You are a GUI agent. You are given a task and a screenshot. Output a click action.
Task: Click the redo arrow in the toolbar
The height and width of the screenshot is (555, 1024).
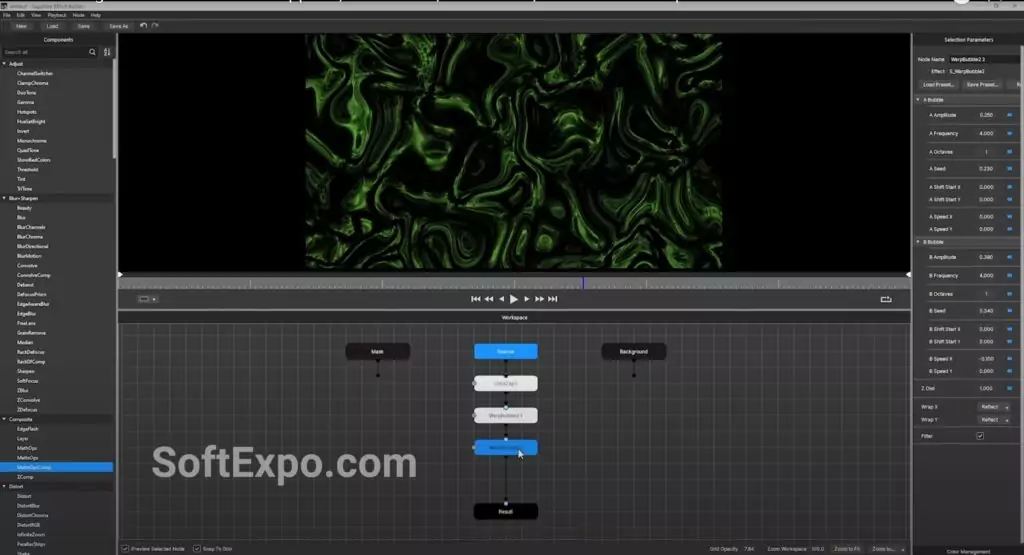pyautogui.click(x=155, y=26)
